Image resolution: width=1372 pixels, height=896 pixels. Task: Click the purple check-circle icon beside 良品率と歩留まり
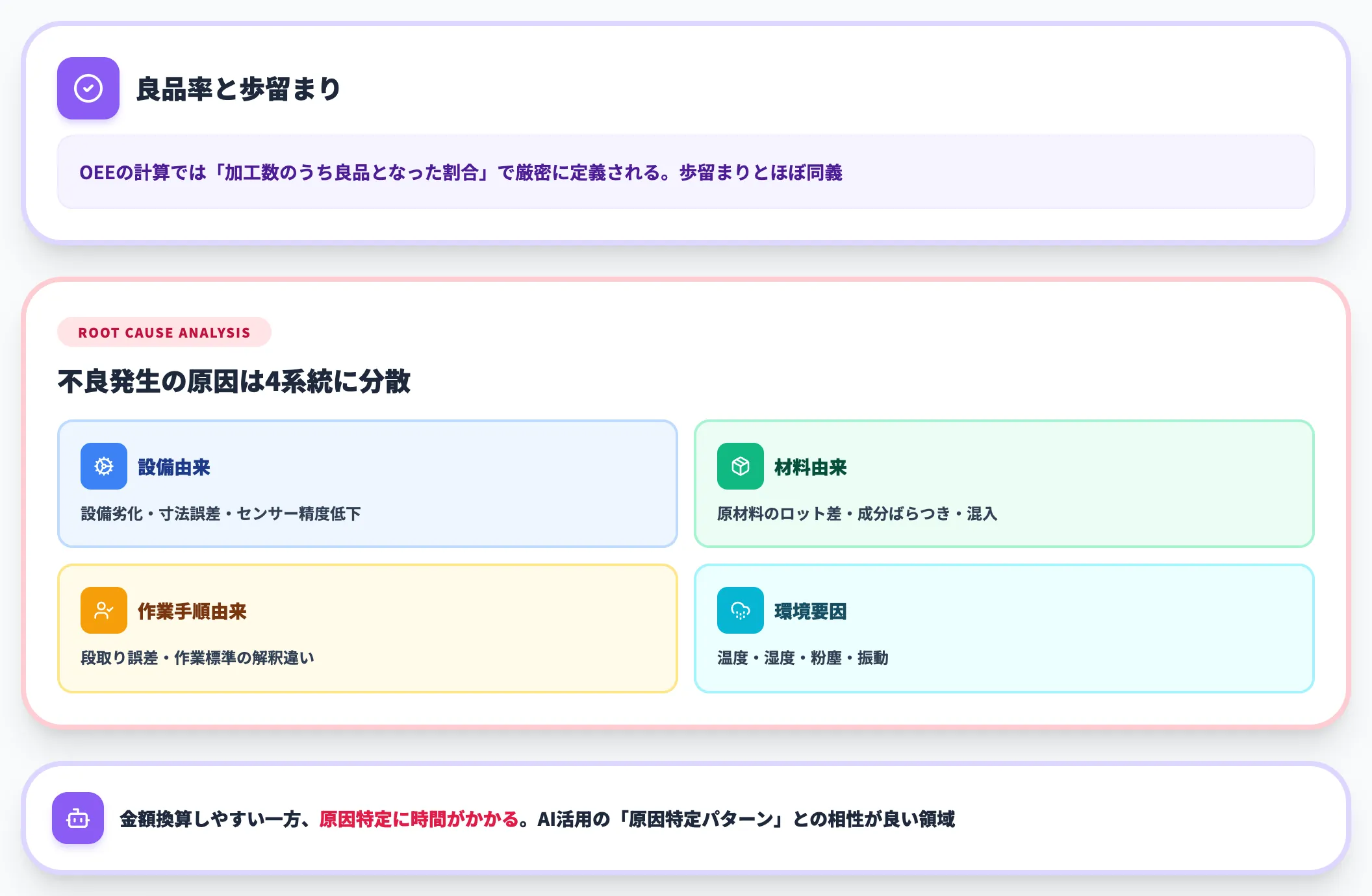click(88, 88)
